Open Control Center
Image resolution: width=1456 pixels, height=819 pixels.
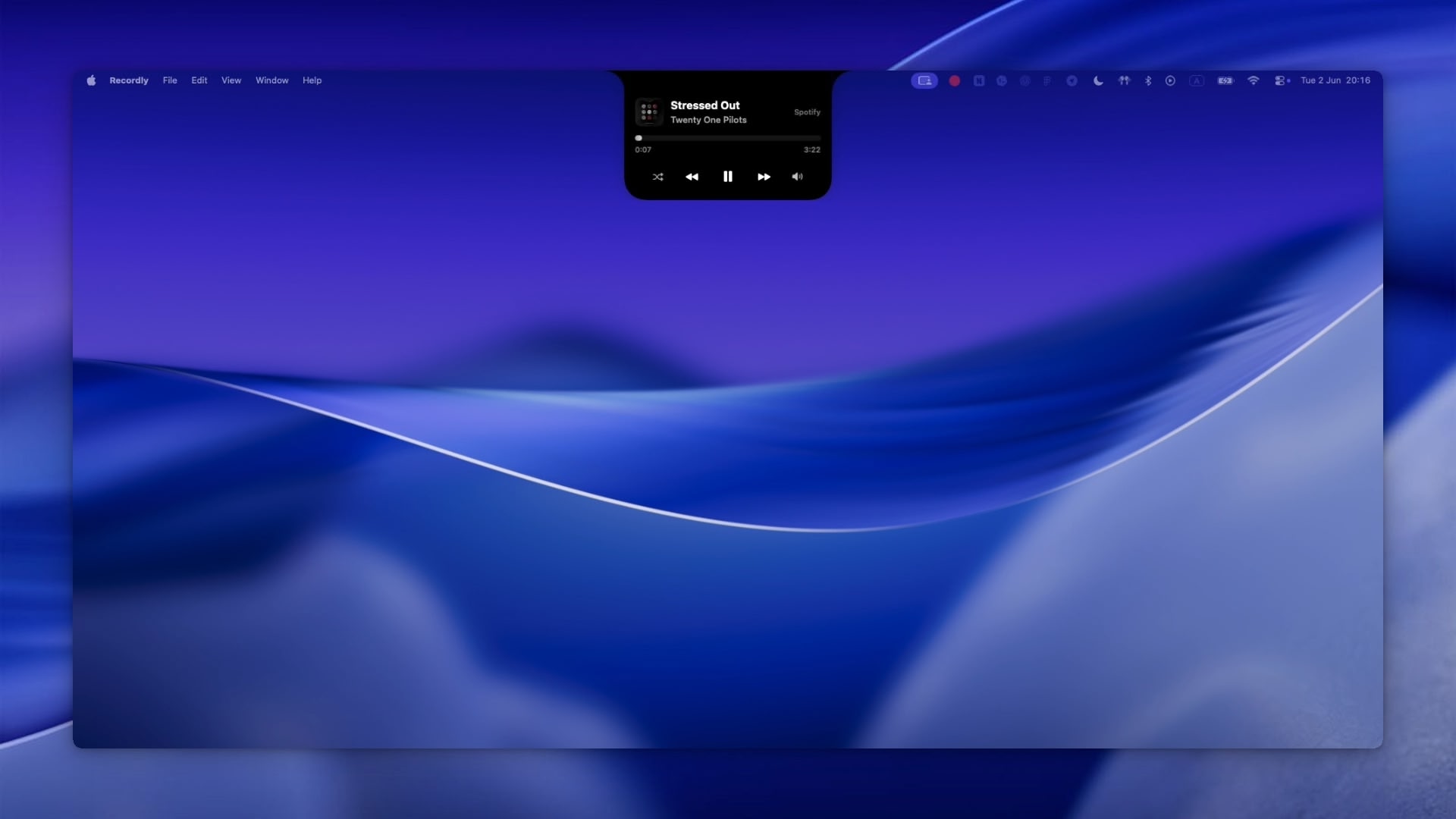click(x=1282, y=80)
